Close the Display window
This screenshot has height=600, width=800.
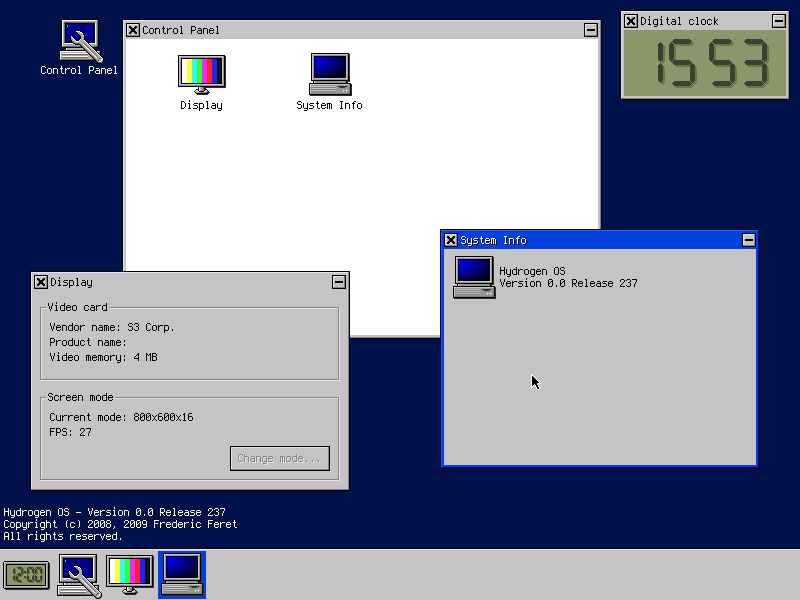[x=41, y=282]
